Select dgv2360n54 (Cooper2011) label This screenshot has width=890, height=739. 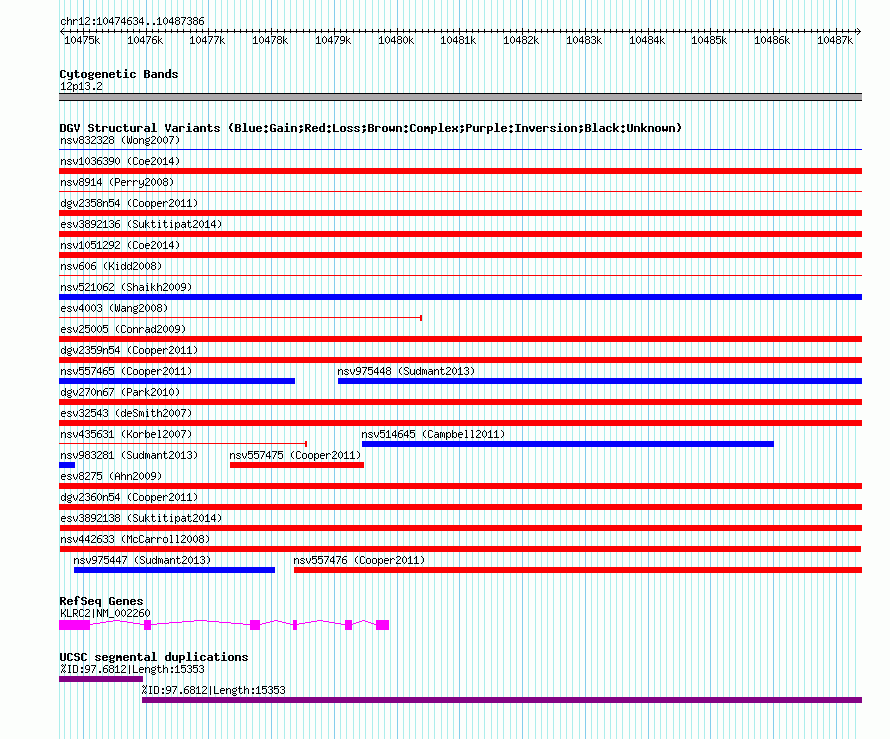pos(129,497)
